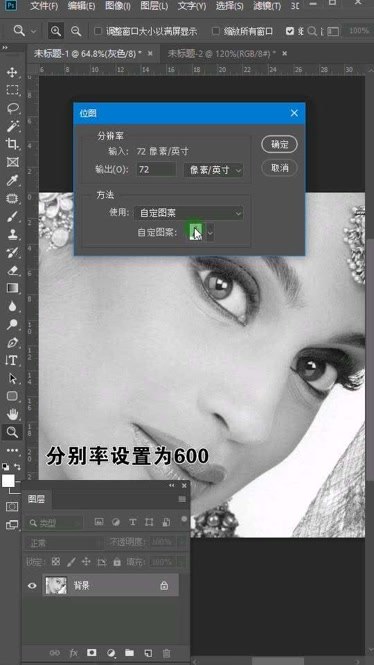Toggle the 缩放所有窗口 checkbox
This screenshot has width=374, height=665.
216,31
